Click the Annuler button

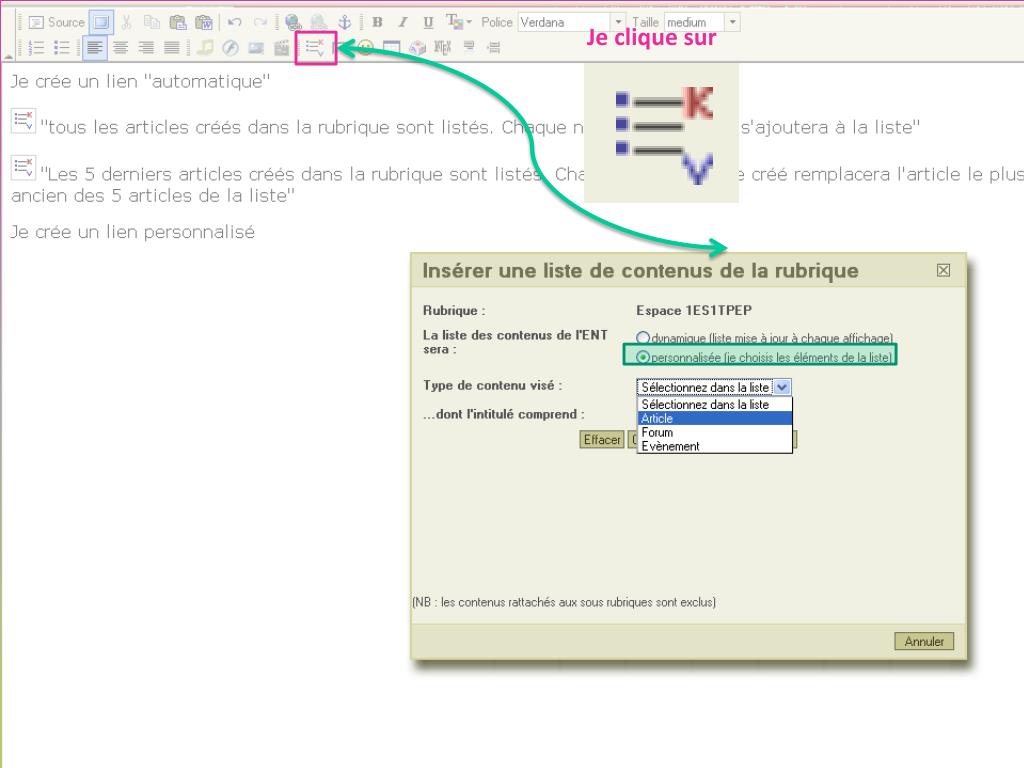(923, 641)
